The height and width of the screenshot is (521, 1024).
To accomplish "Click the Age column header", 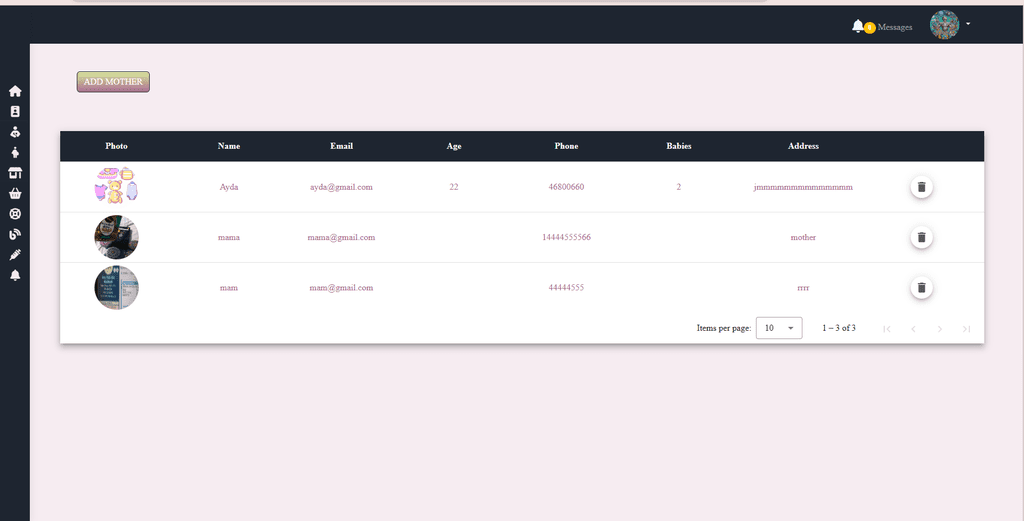I will (454, 146).
